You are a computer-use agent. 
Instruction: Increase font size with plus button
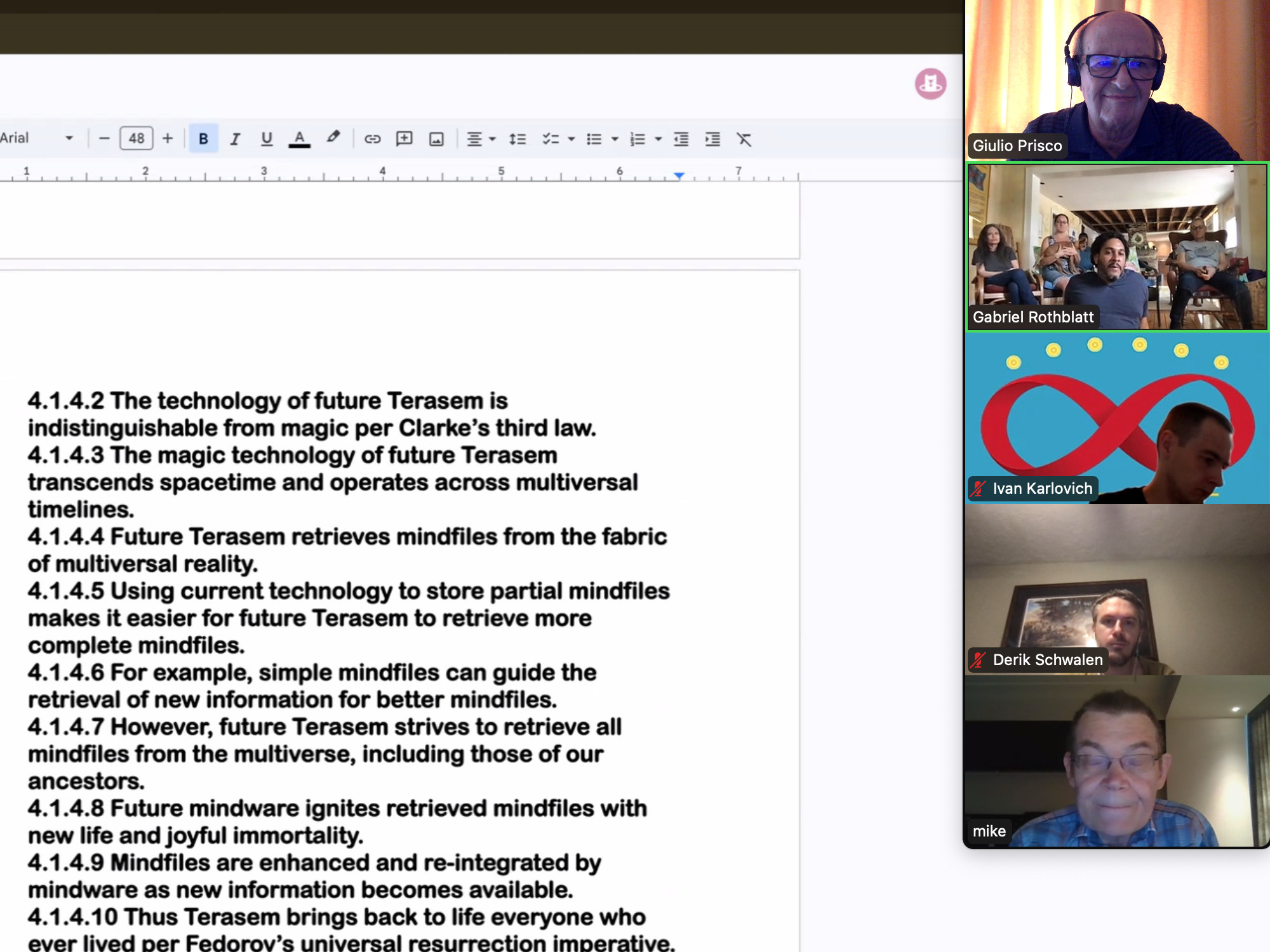point(168,138)
